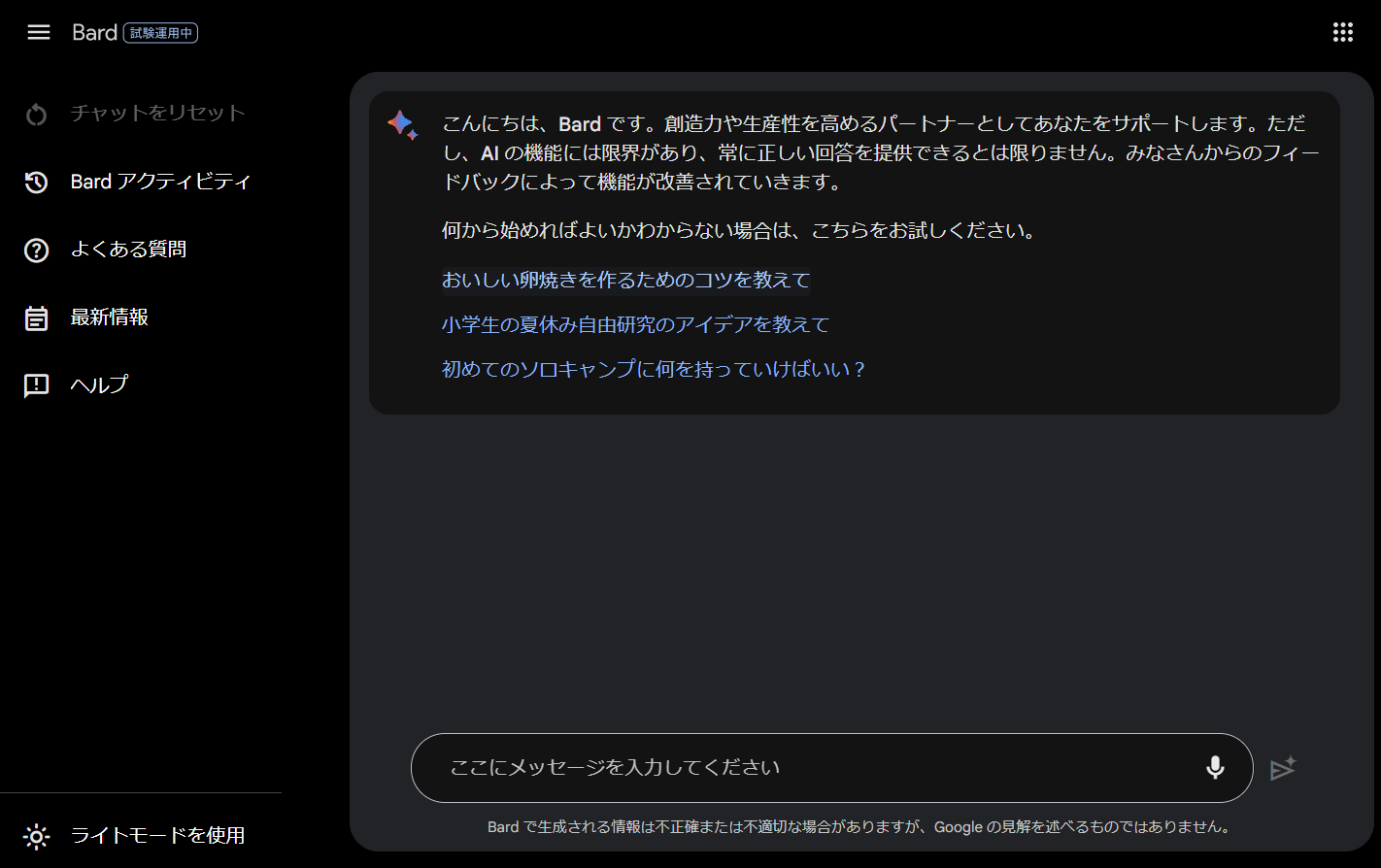Click the Bard activity history icon

(x=36, y=183)
